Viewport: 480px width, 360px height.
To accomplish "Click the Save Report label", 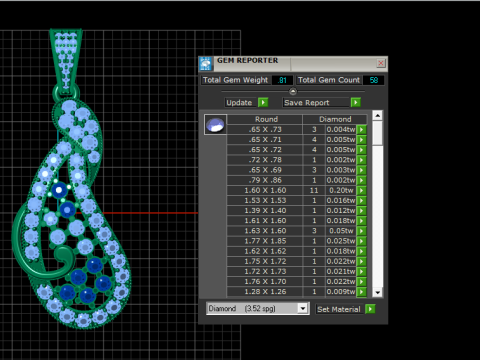I will [307, 103].
